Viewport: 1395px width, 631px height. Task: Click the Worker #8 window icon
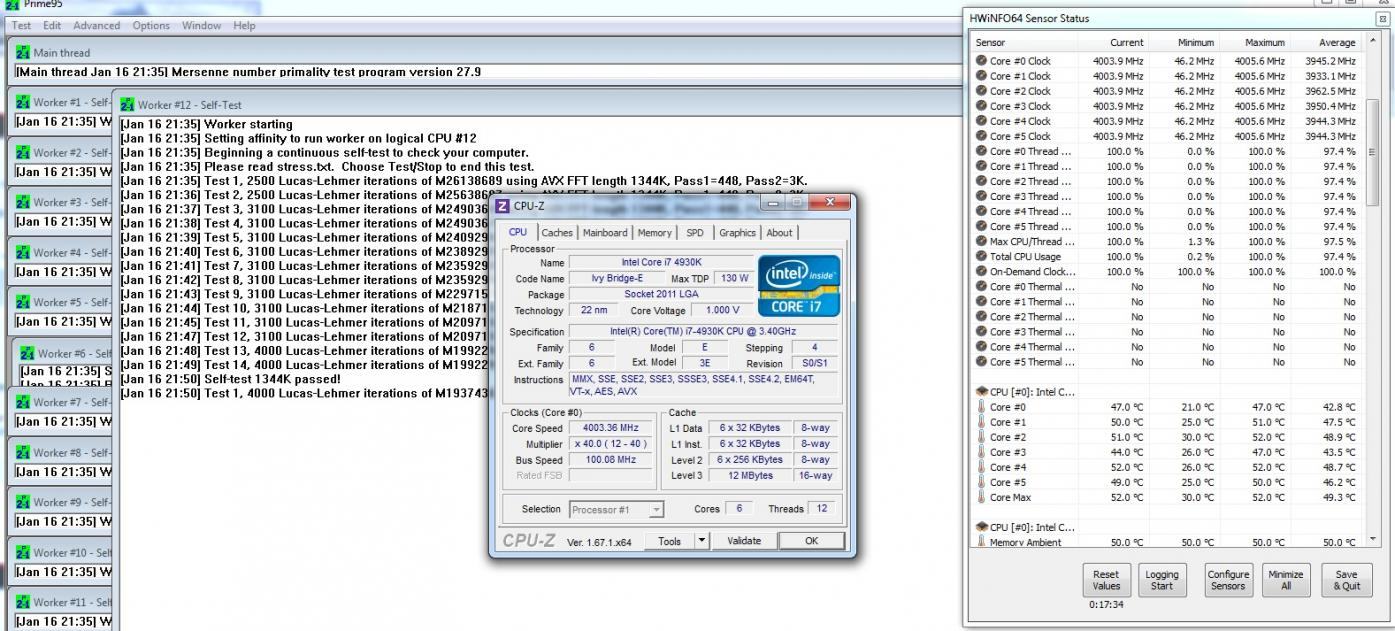(x=23, y=452)
